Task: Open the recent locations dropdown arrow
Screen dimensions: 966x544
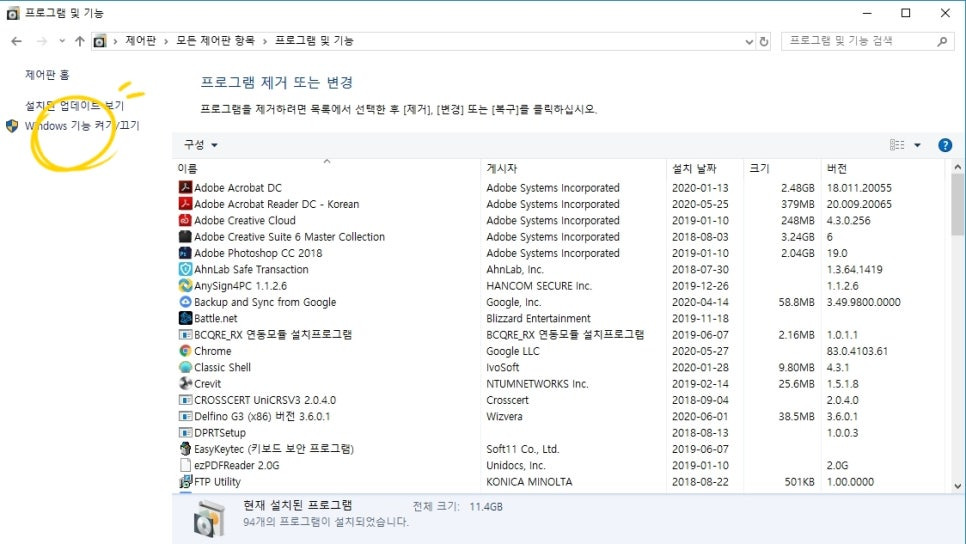Action: coord(62,41)
